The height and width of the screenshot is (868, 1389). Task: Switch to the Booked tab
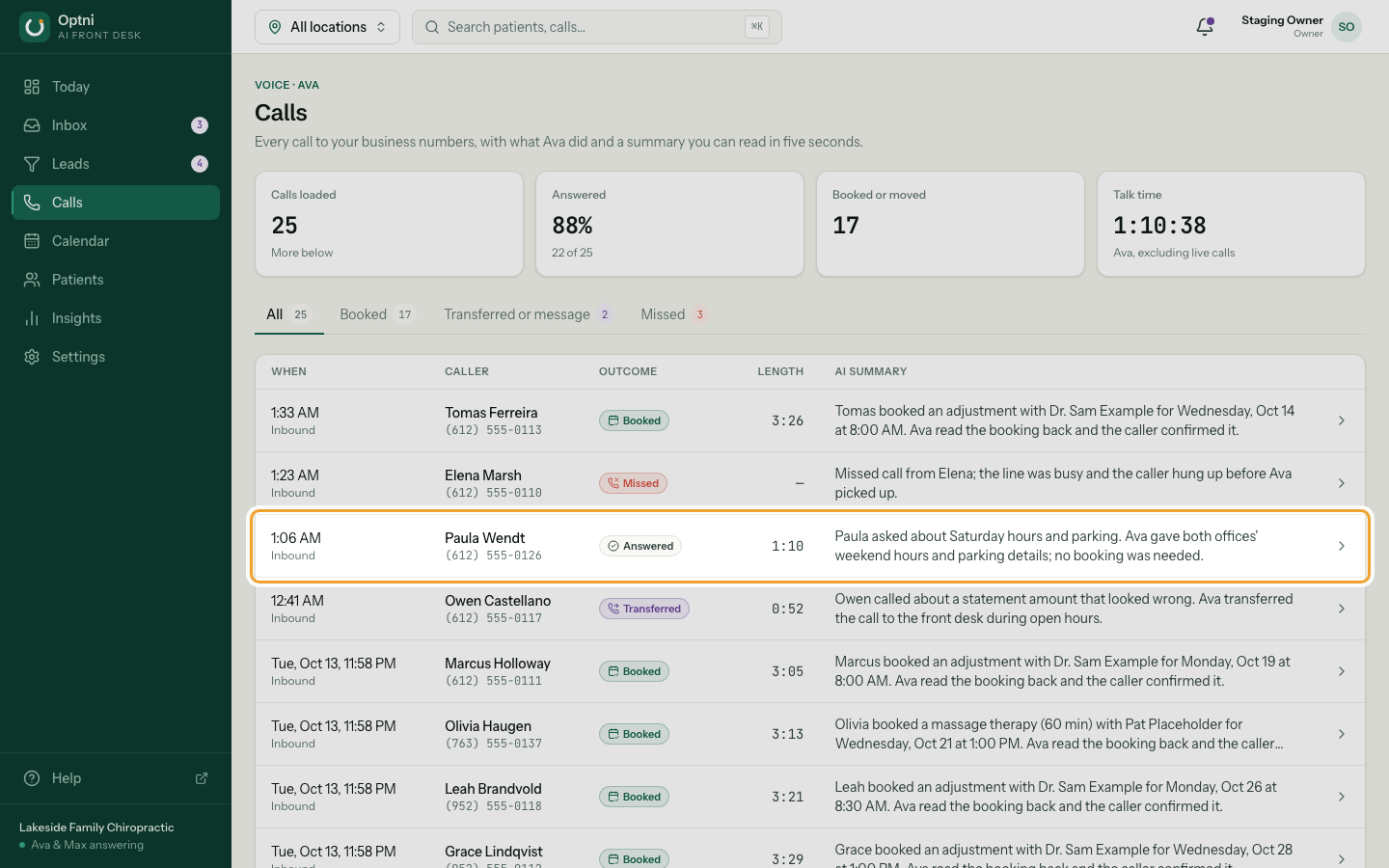[377, 314]
